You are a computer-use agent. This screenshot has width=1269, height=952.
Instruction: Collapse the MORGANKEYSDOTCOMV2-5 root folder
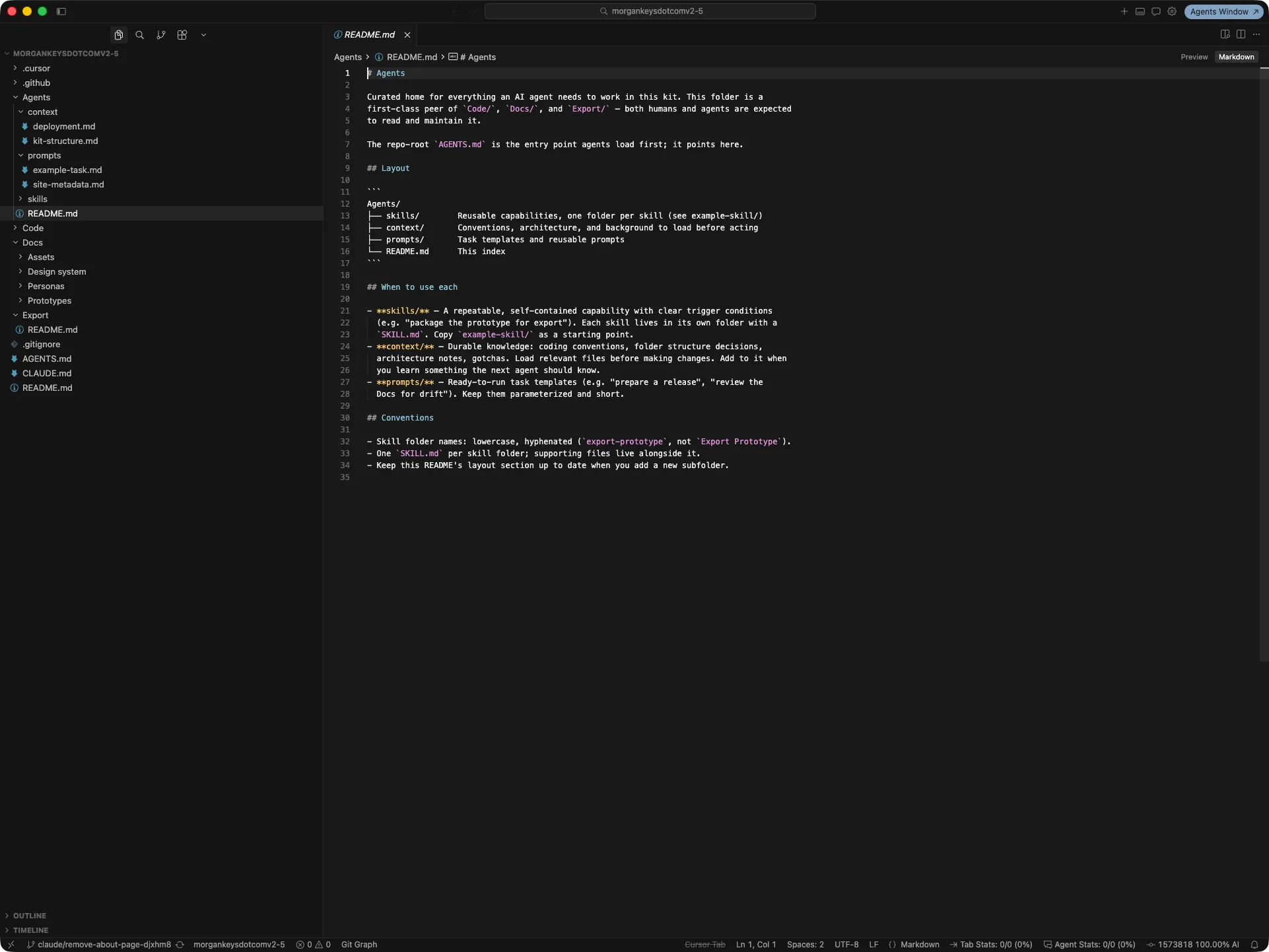tap(65, 53)
